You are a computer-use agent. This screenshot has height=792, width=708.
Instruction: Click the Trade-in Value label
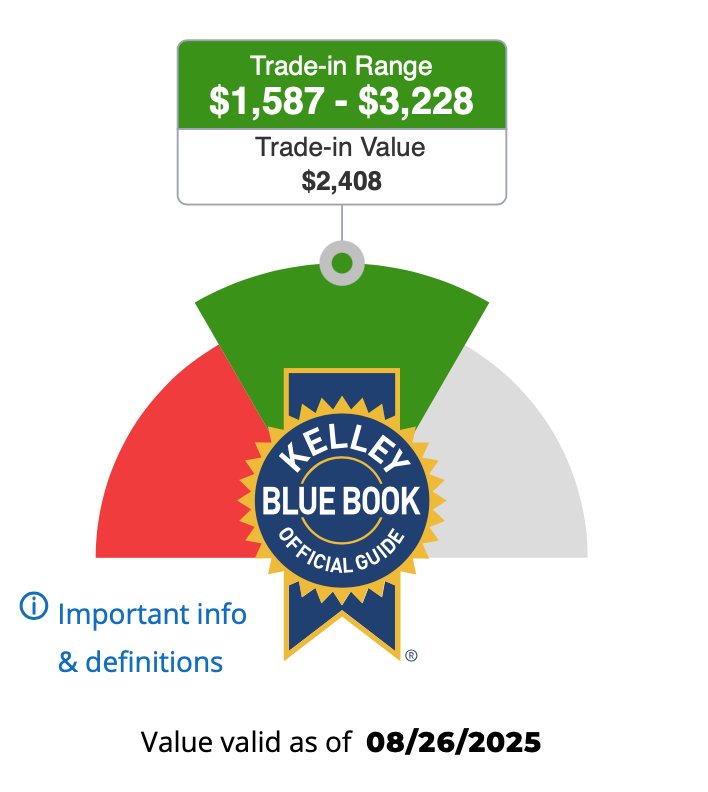tap(340, 147)
